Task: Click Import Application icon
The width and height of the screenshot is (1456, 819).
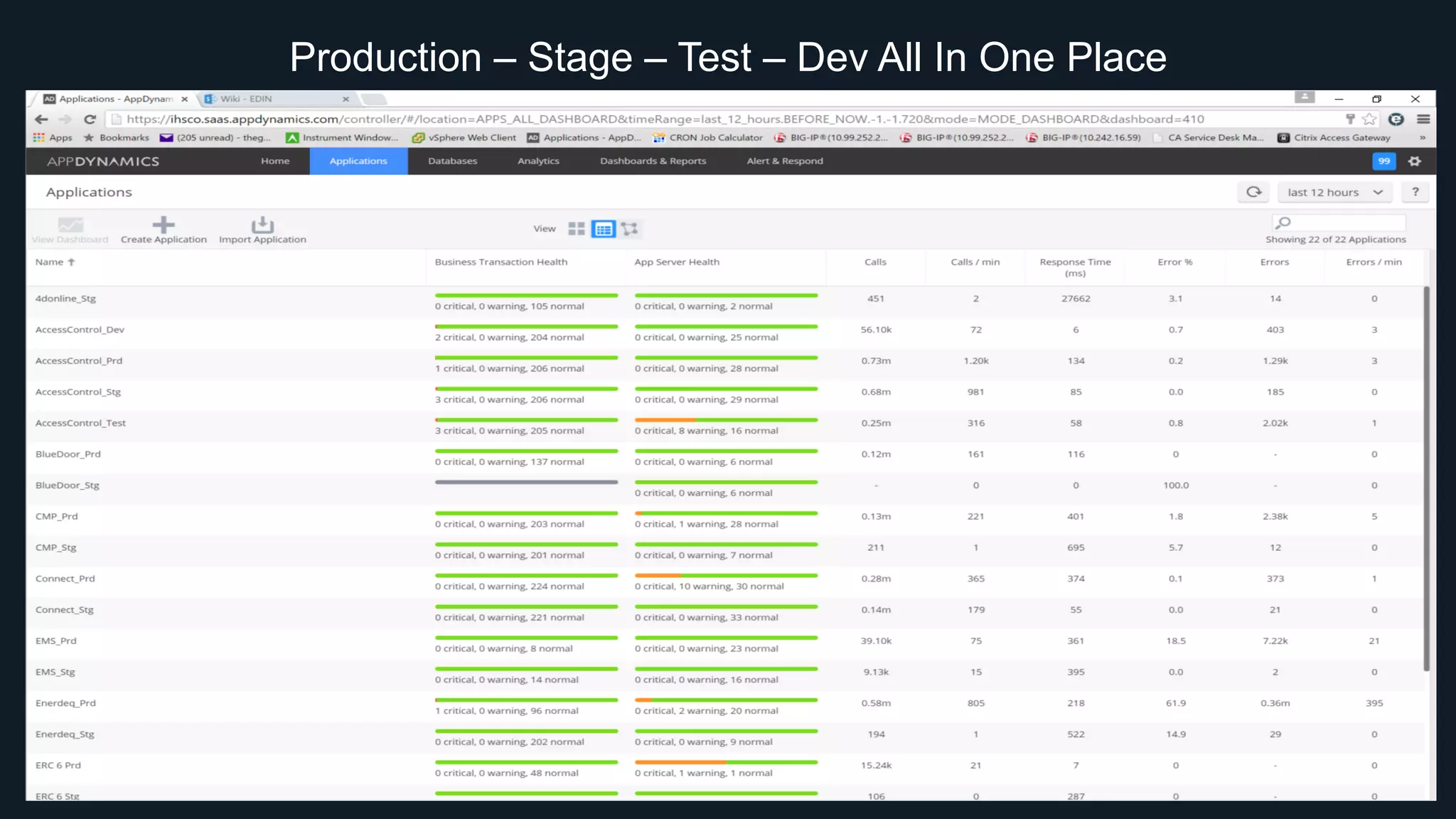Action: click(x=262, y=230)
